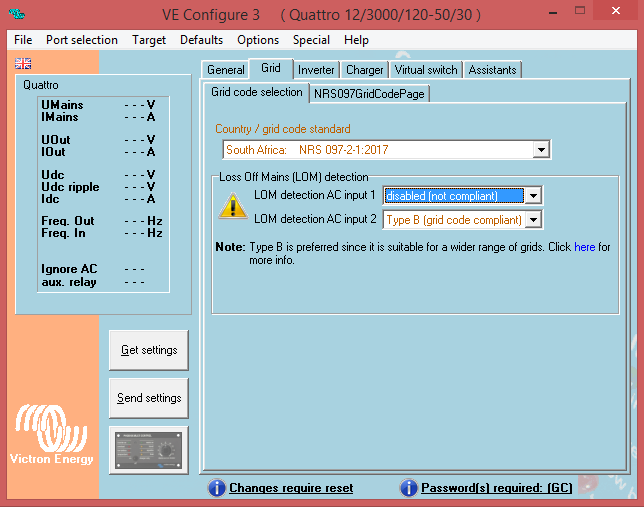Open the NRS097GridCodePage sub-tab

tap(369, 94)
